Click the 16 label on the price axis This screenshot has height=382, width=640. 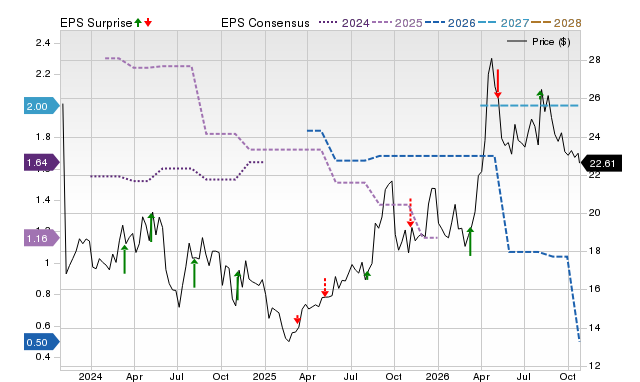(x=594, y=289)
